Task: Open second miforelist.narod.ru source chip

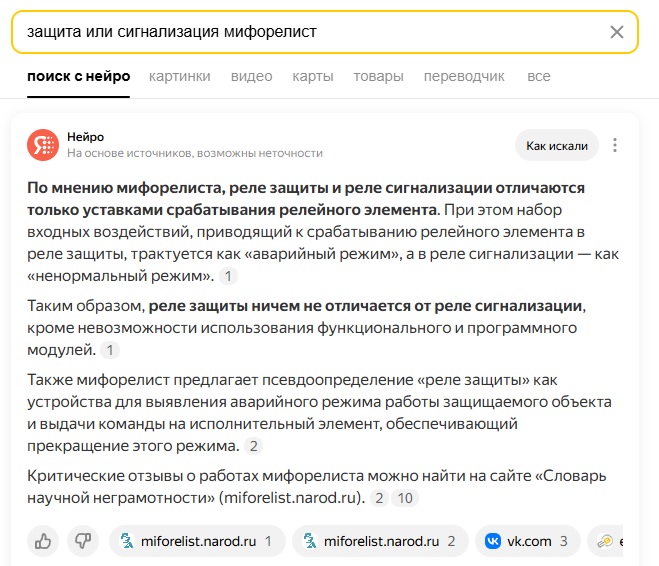Action: [380, 541]
